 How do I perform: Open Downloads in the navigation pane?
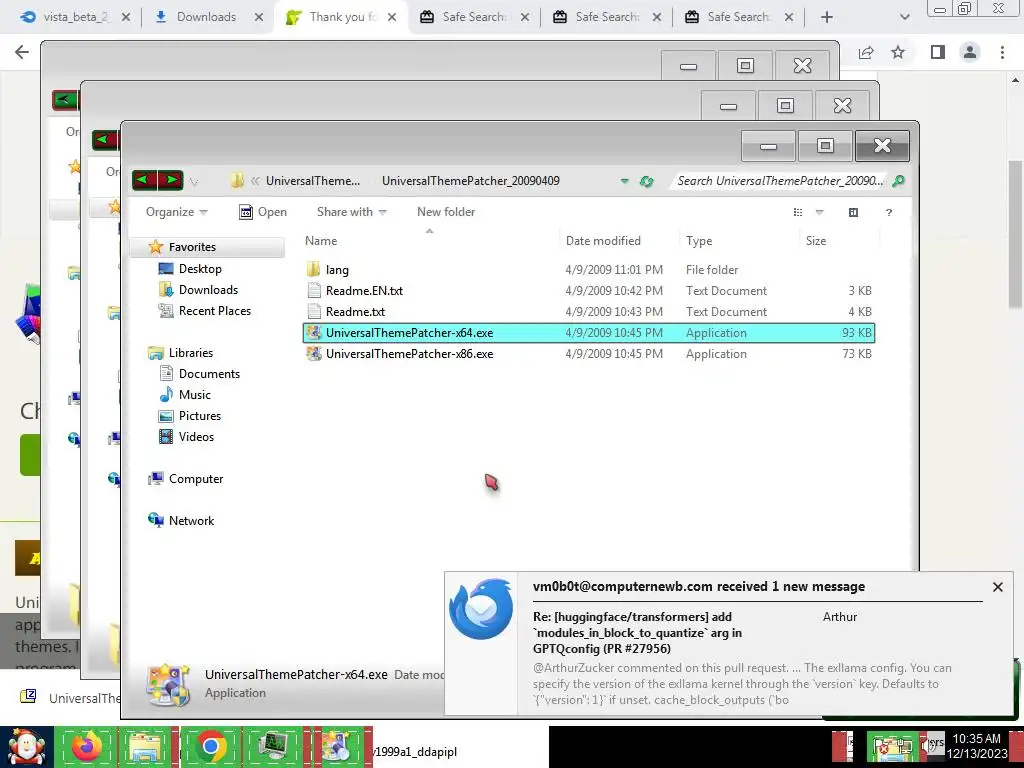click(x=208, y=289)
